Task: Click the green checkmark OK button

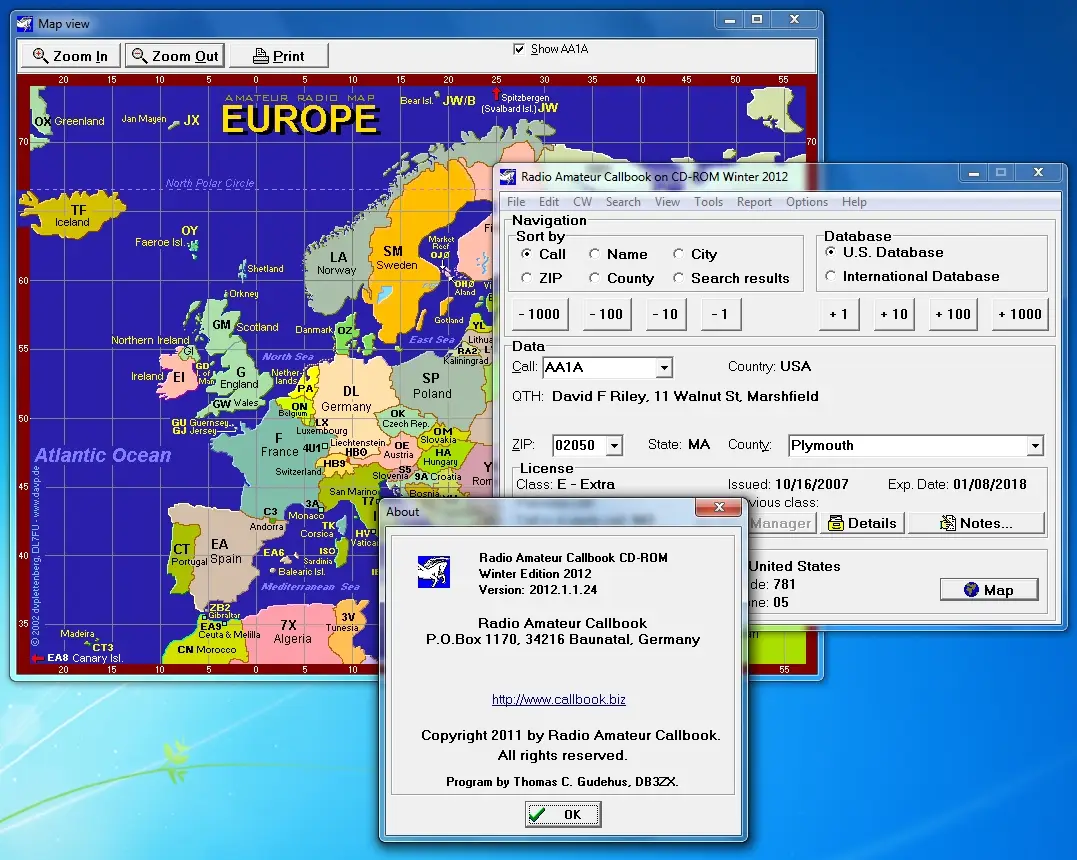Action: pyautogui.click(x=563, y=814)
